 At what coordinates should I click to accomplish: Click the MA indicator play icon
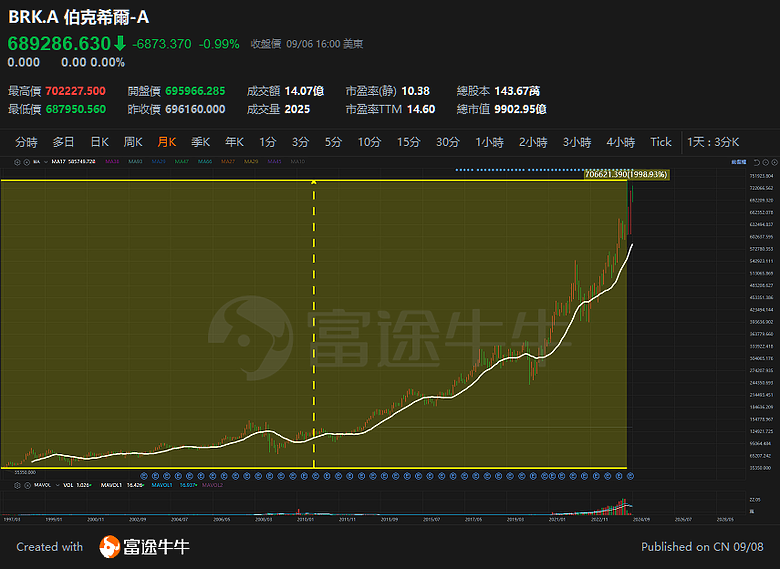click(26, 162)
